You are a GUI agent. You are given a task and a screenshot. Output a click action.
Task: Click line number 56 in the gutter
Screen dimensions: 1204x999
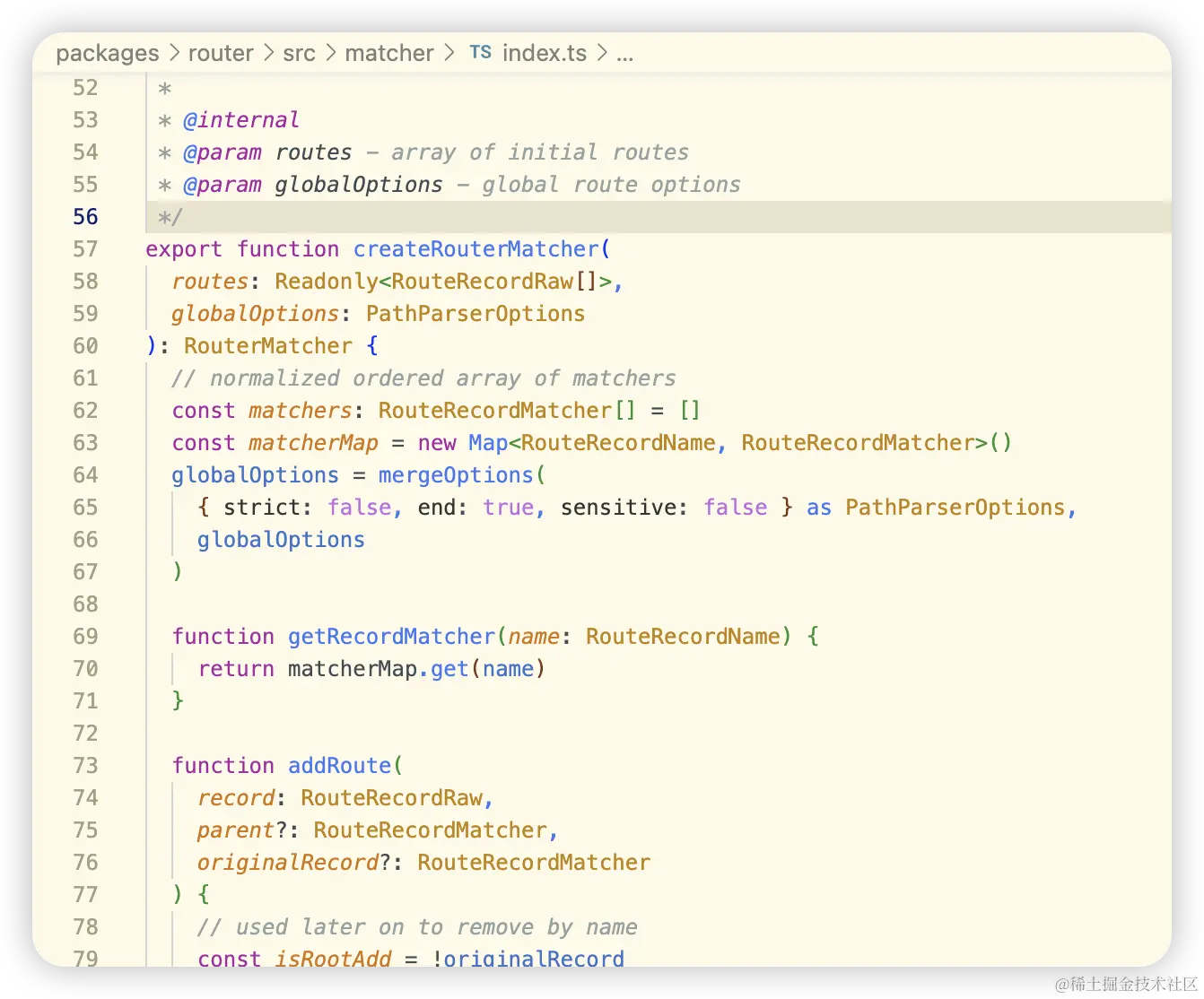pos(85,217)
